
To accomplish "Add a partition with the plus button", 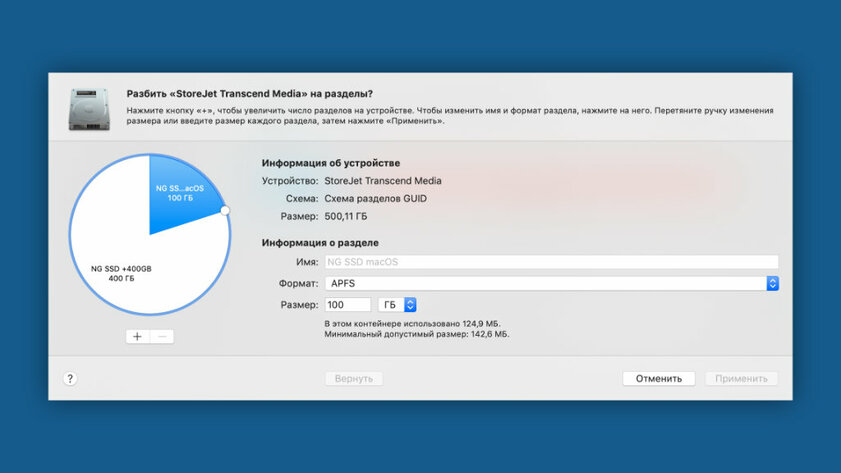I will [137, 336].
